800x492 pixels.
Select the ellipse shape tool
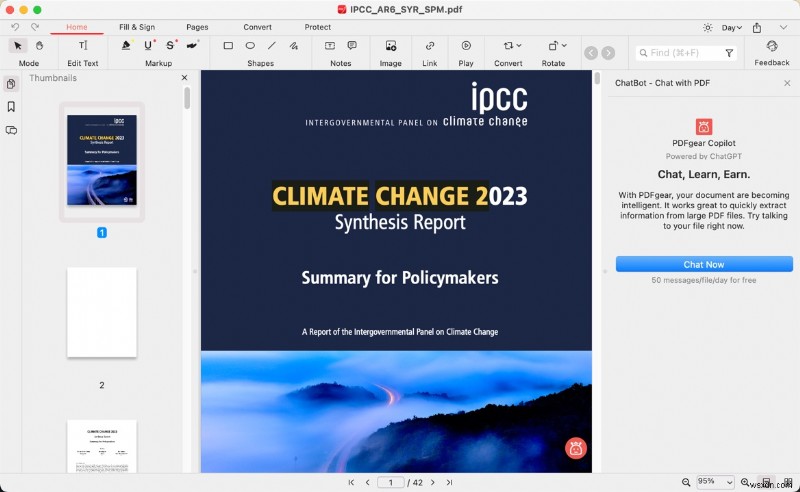tap(250, 45)
